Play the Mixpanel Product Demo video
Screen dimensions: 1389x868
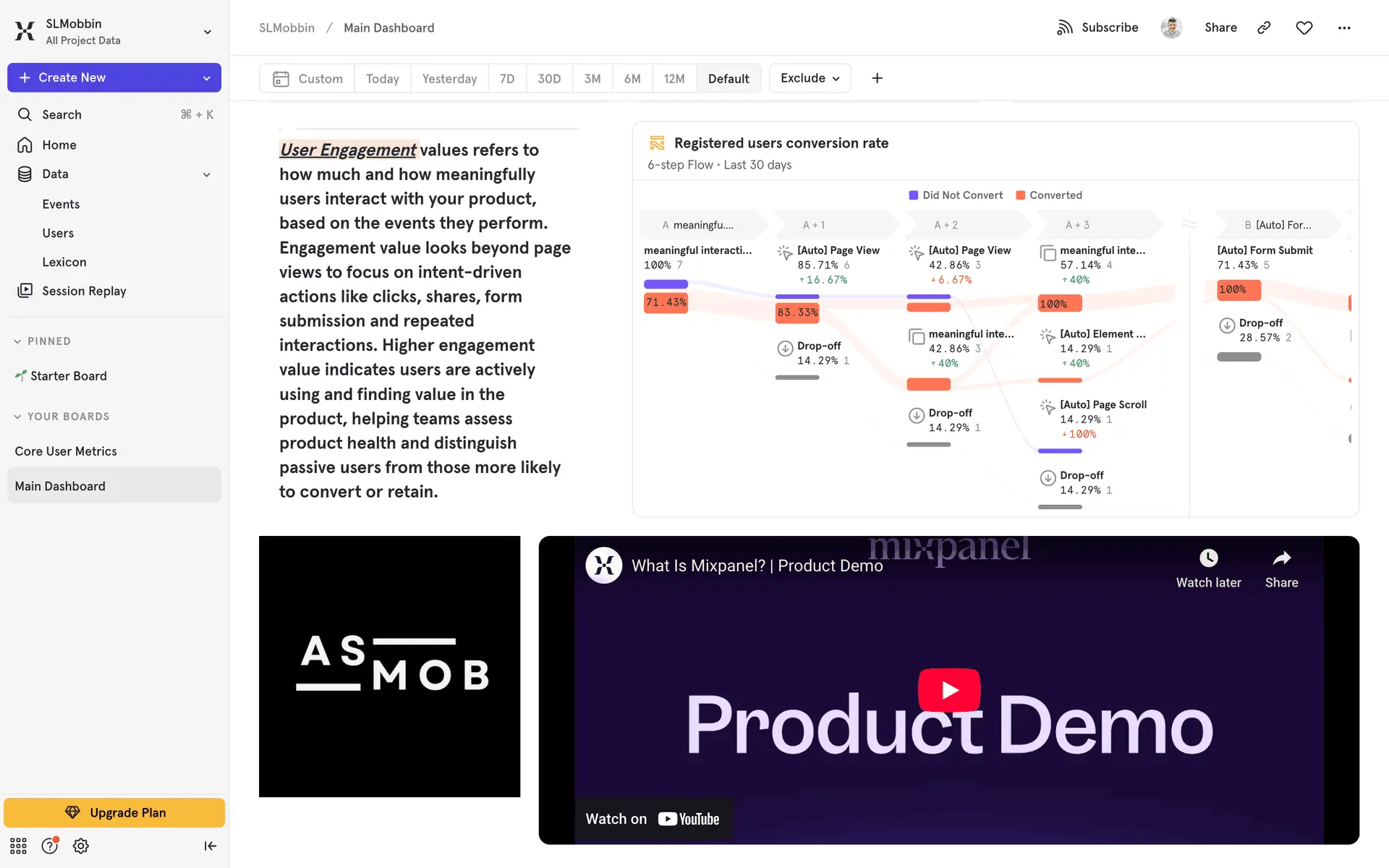pyautogui.click(x=949, y=690)
